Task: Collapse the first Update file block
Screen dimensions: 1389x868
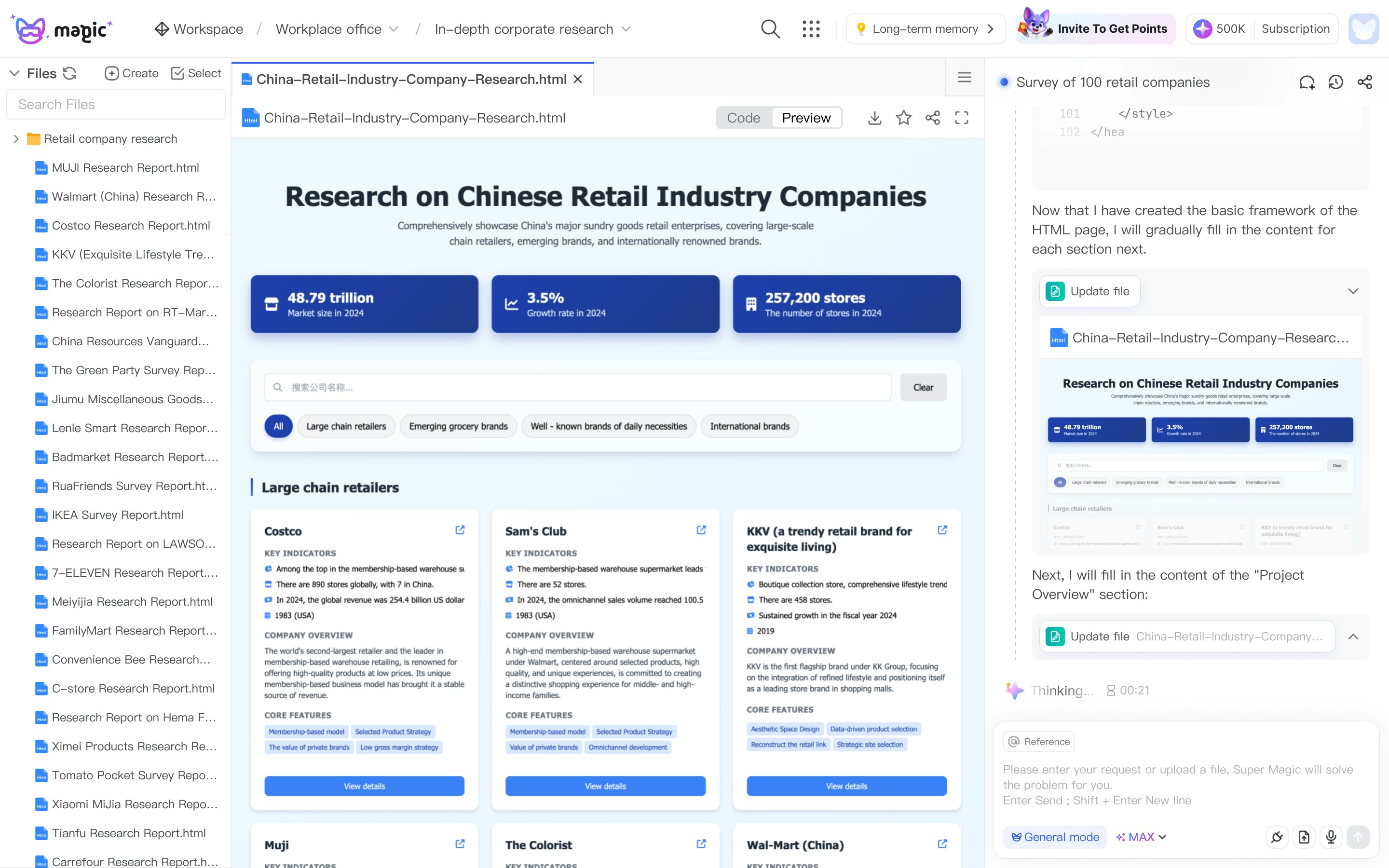Action: (x=1353, y=291)
